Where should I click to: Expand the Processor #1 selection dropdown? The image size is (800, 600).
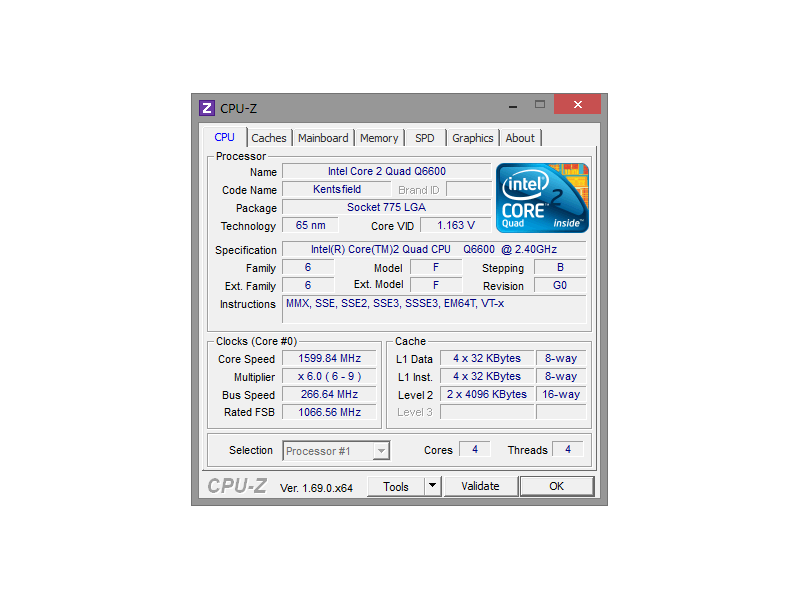point(380,451)
